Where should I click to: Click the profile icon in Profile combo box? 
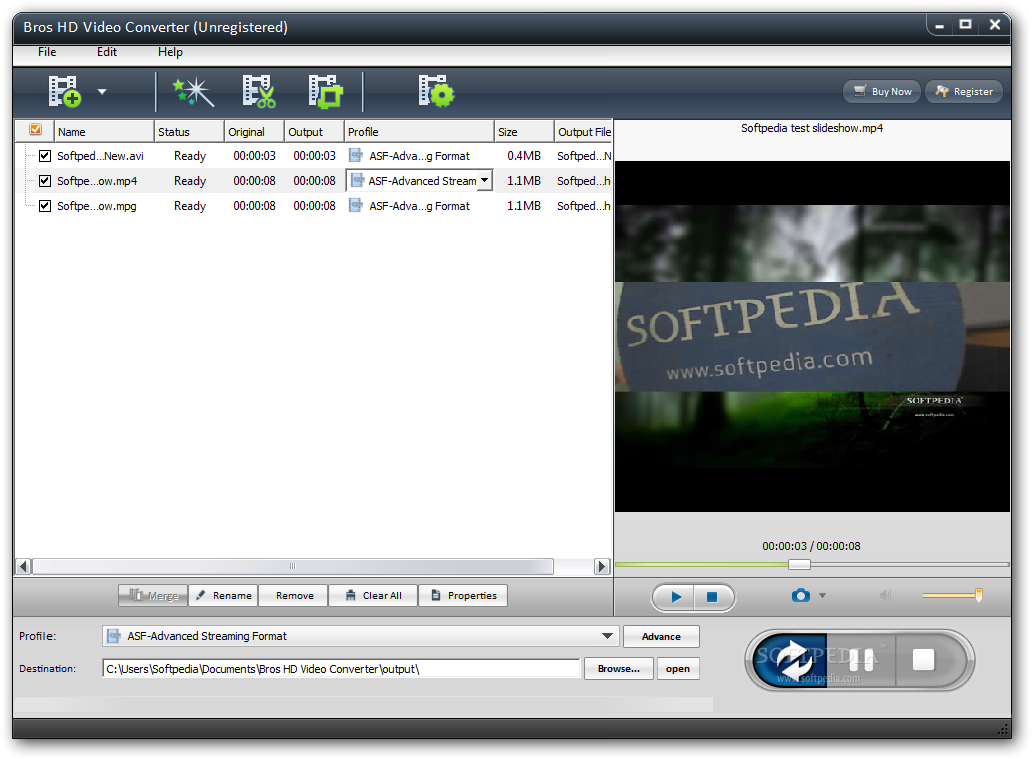(114, 636)
